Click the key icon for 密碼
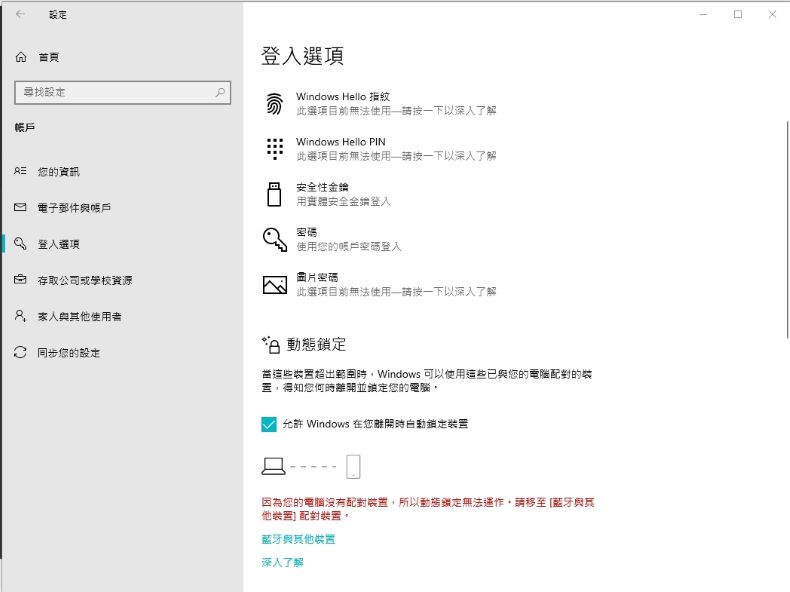This screenshot has width=790, height=592. (275, 239)
